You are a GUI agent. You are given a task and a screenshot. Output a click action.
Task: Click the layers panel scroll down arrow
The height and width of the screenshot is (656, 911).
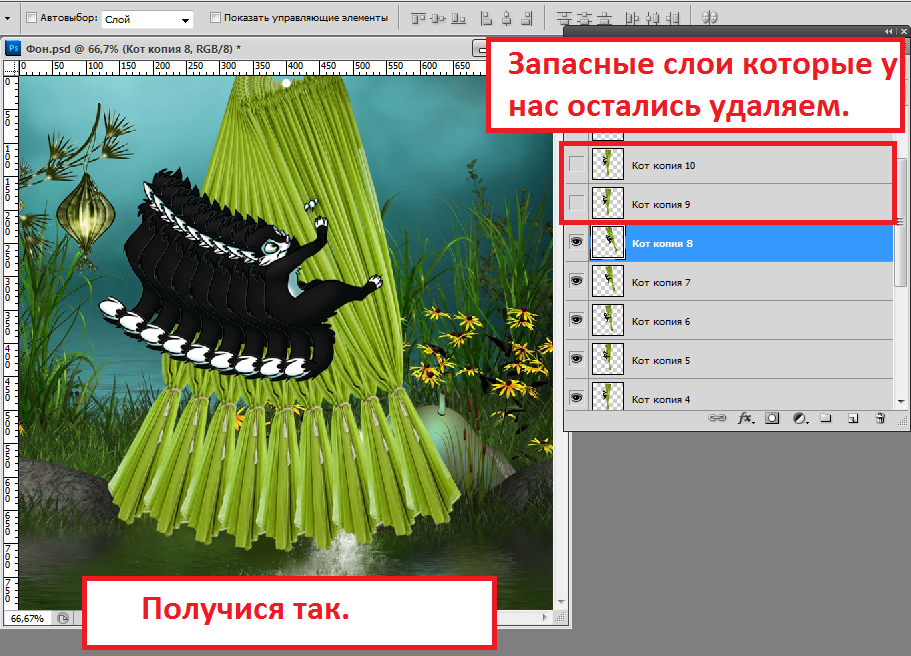901,401
